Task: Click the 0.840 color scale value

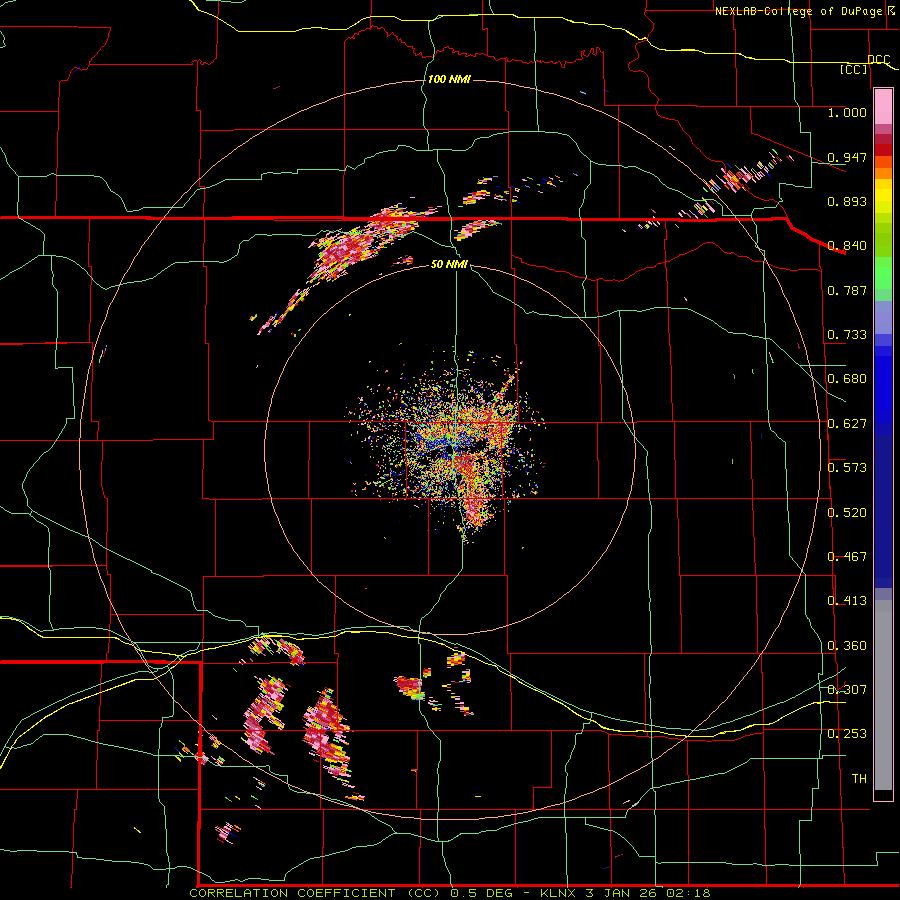Action: click(847, 246)
